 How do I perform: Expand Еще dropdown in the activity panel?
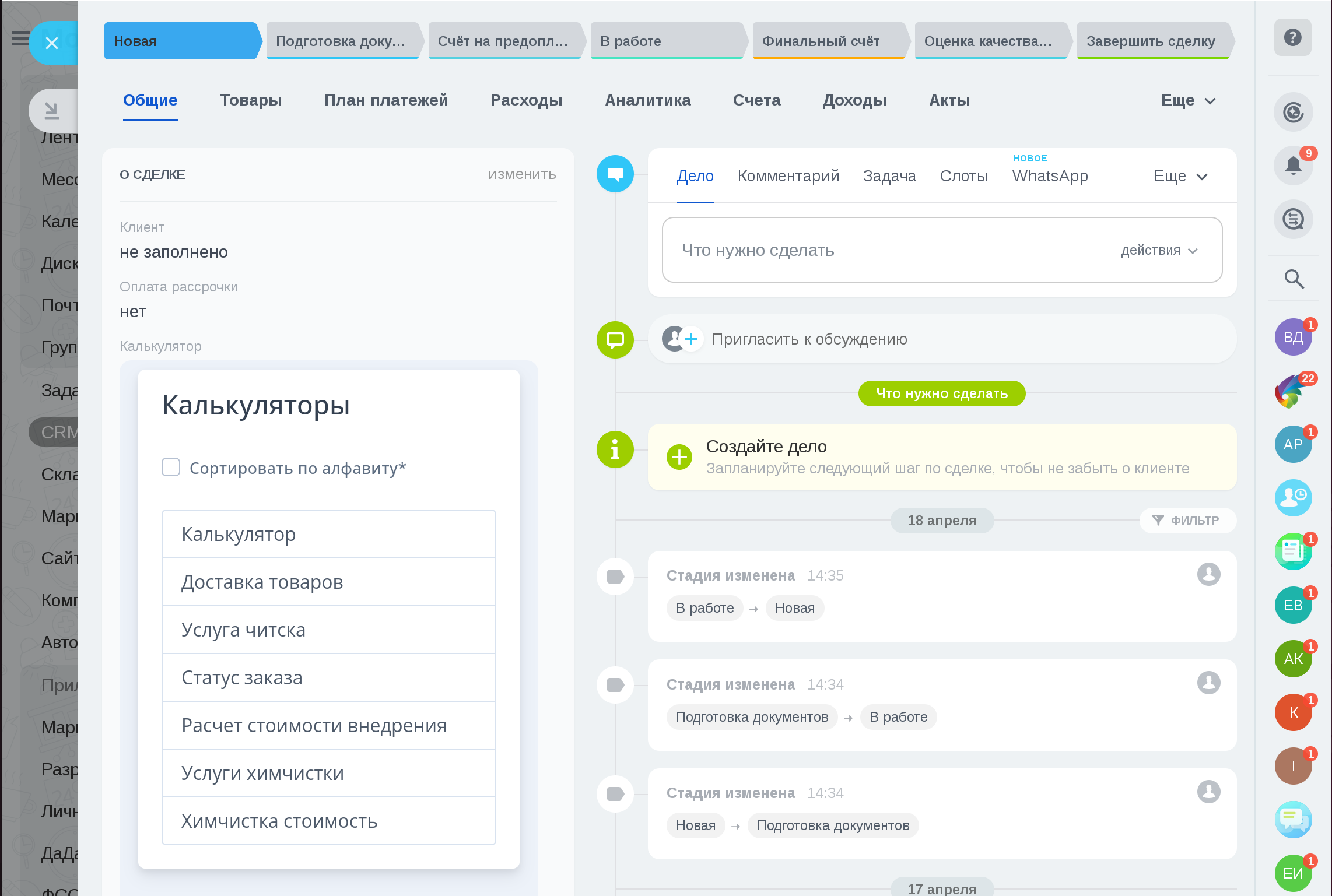[x=1180, y=176]
